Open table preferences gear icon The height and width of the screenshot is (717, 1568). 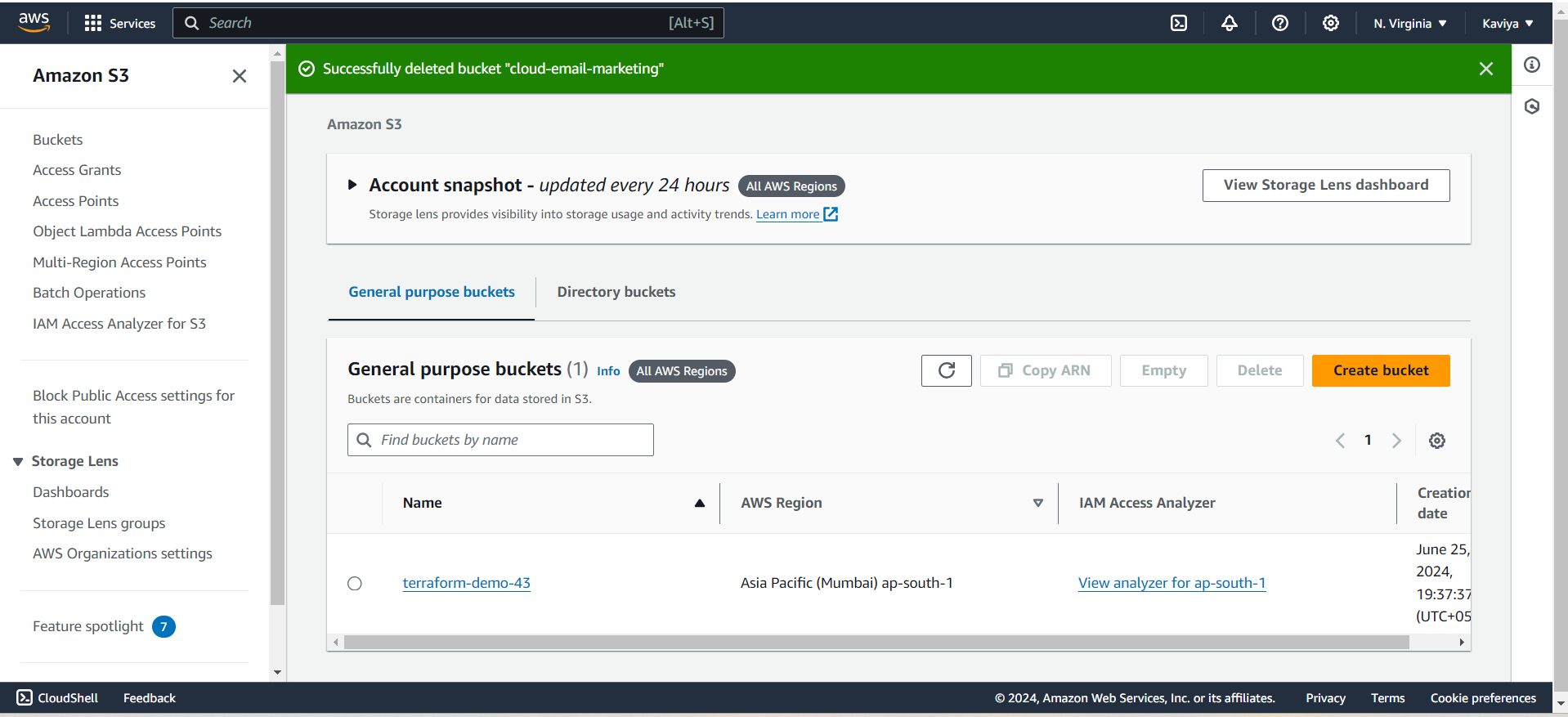1437,441
